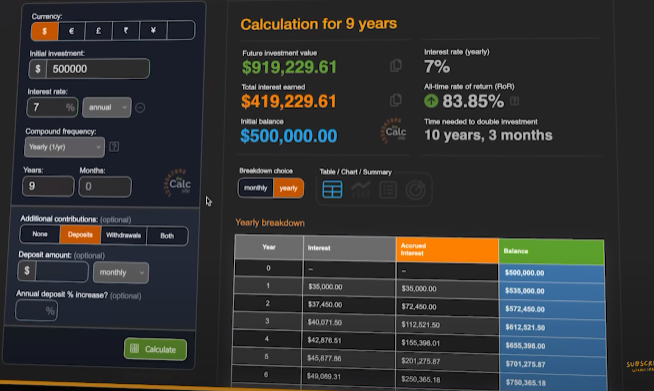Open the annual interest rate period dropdown
This screenshot has height=391, width=654.
pos(107,107)
